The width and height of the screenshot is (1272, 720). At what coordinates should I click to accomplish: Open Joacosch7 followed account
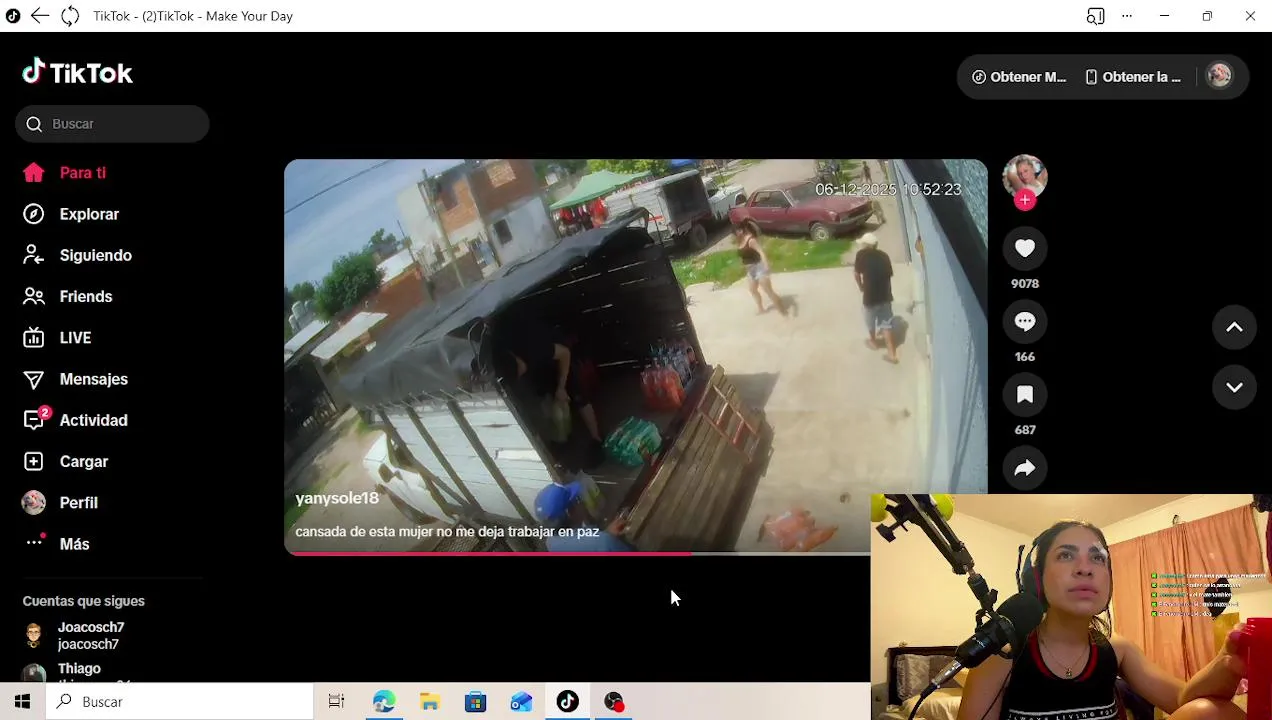[x=90, y=636]
